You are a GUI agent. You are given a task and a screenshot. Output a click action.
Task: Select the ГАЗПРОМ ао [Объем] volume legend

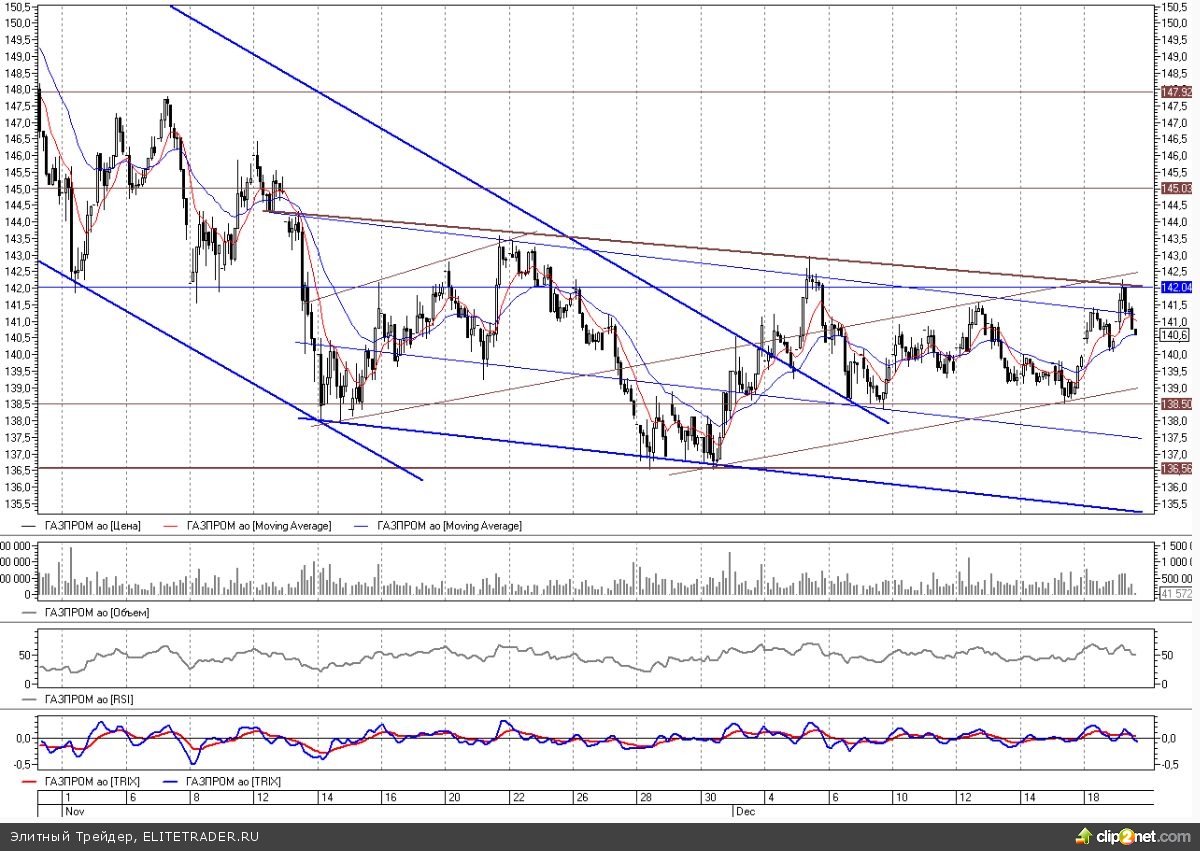97,611
